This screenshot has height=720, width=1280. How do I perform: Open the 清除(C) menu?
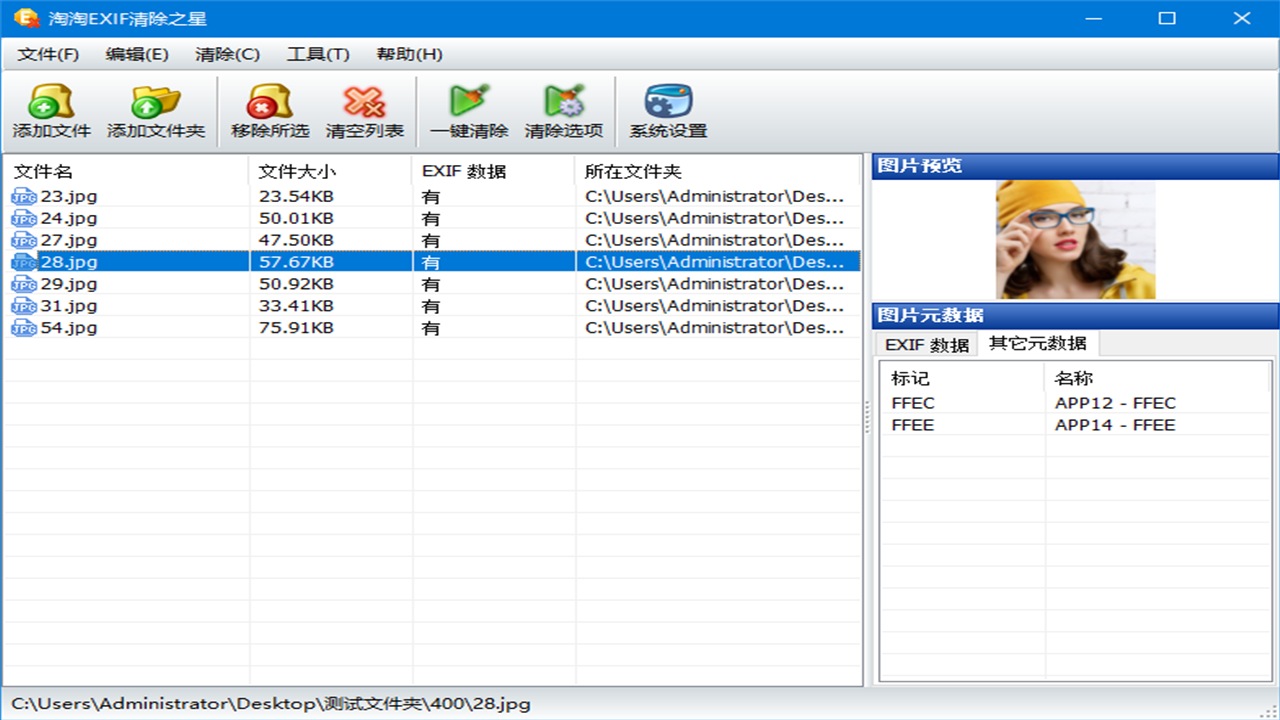click(226, 54)
